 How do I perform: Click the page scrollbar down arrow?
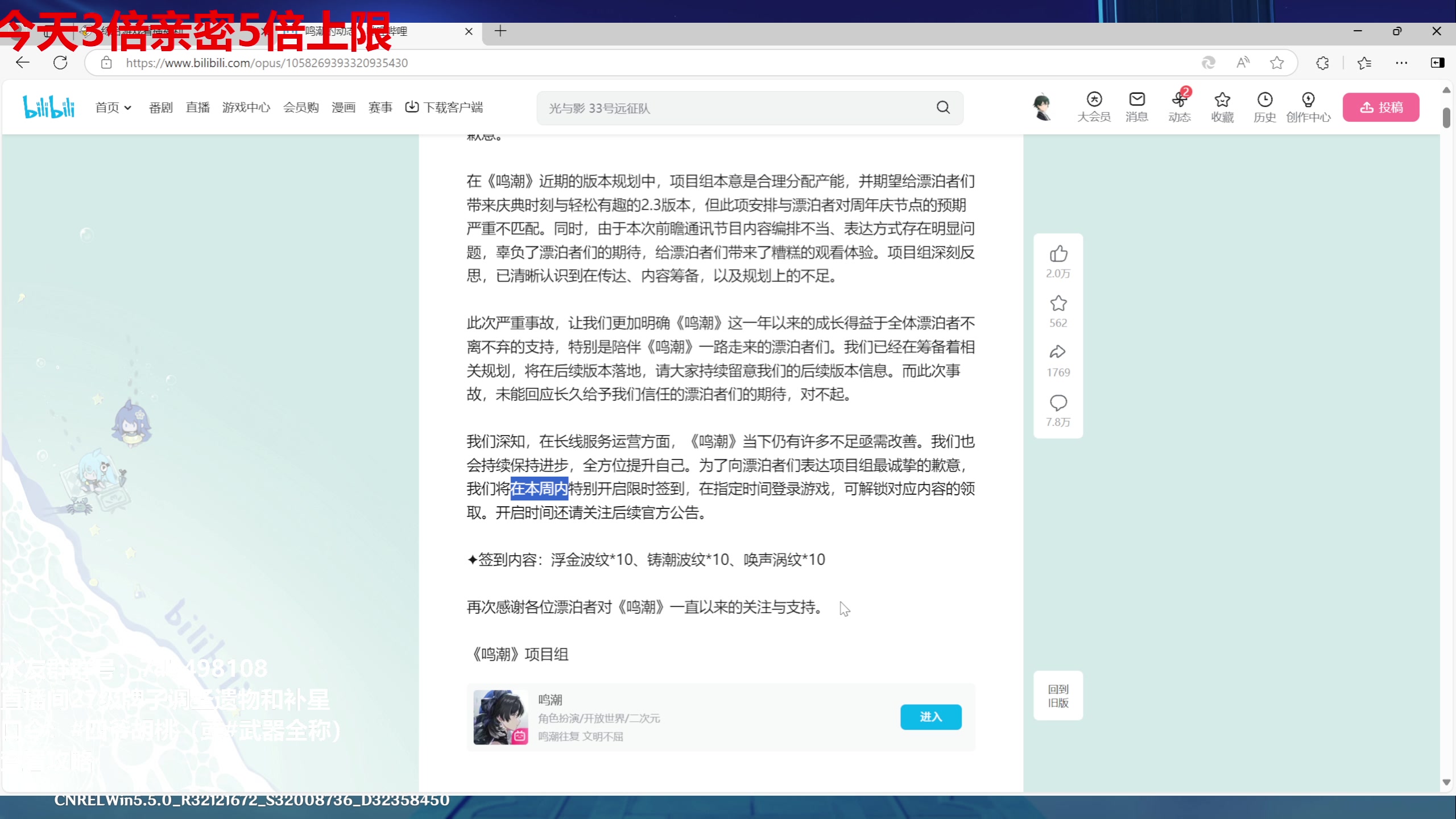1447,783
